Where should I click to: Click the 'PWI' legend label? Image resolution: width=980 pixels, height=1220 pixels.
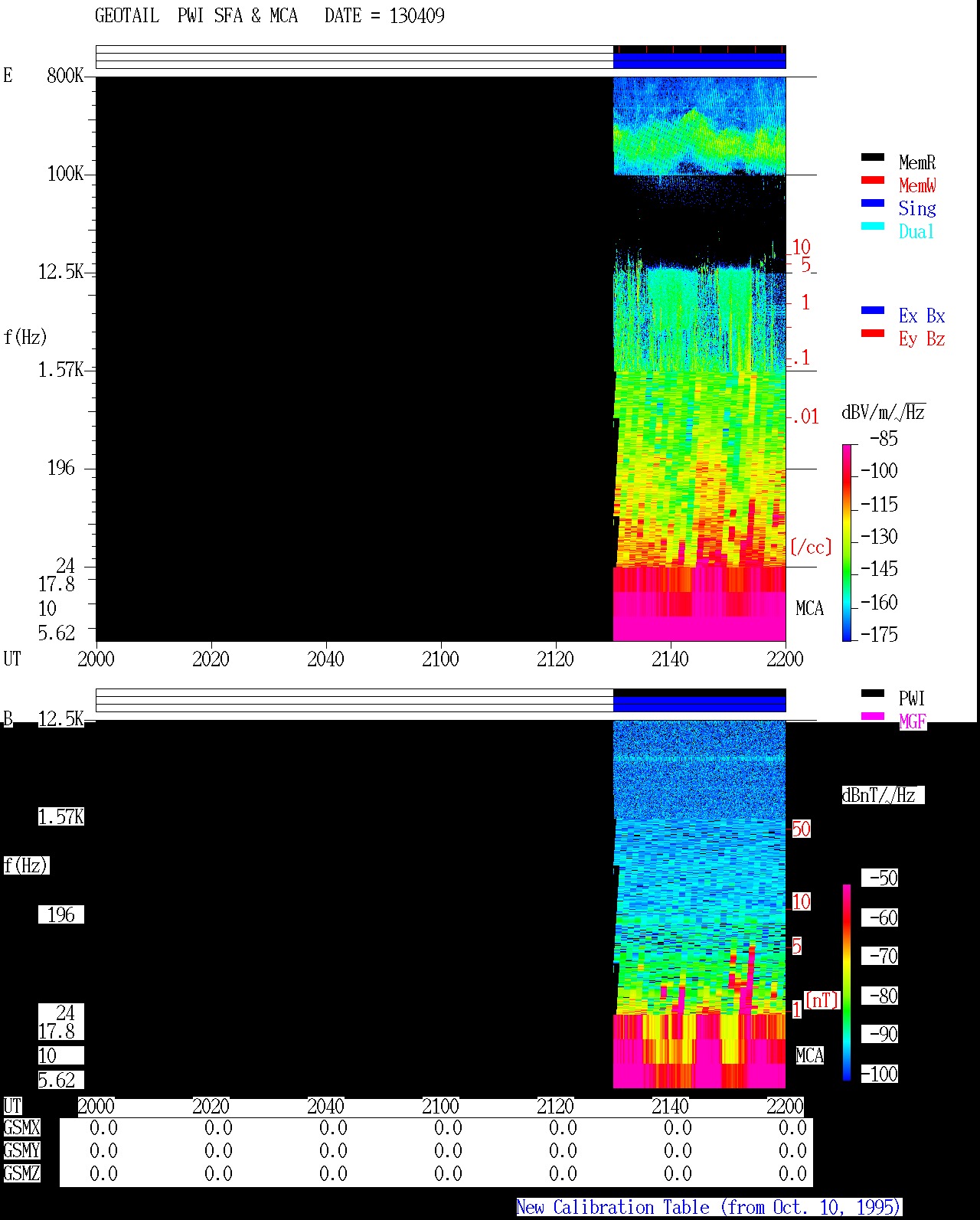[x=912, y=698]
